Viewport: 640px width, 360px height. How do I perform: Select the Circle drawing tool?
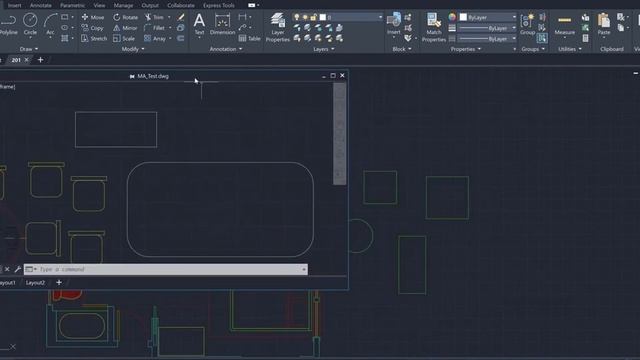coord(30,24)
